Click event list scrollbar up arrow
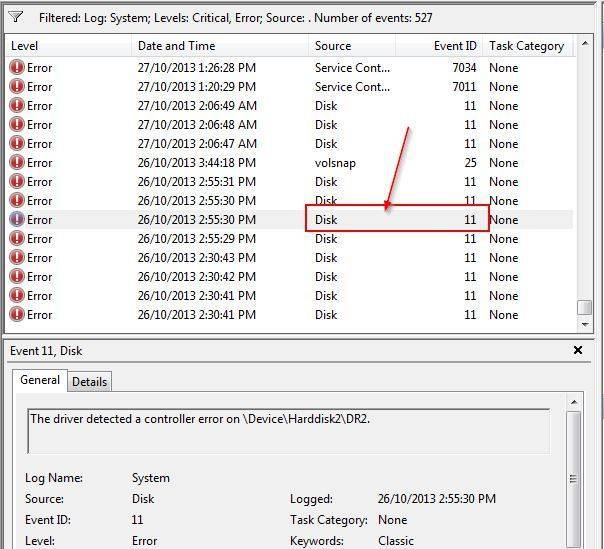604x549 pixels. pyautogui.click(x=585, y=44)
